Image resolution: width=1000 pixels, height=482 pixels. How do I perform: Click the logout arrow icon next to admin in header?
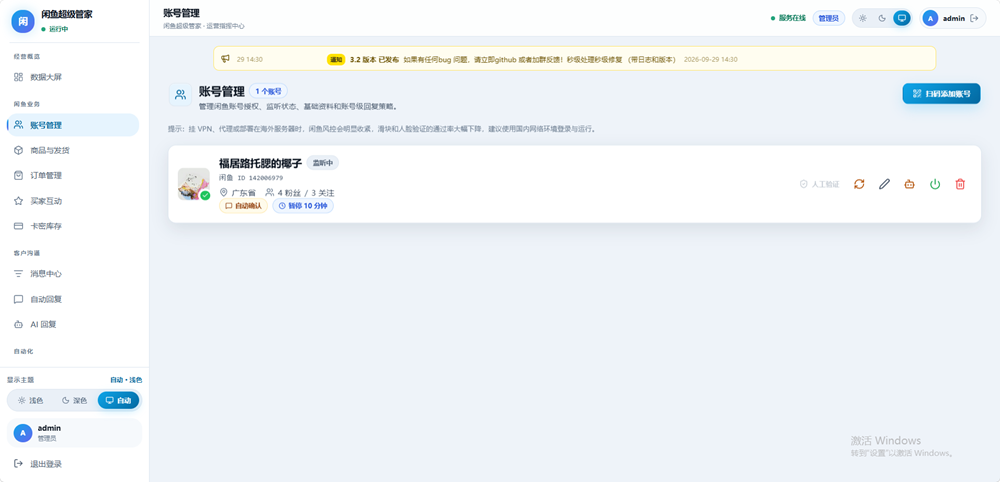pos(974,18)
